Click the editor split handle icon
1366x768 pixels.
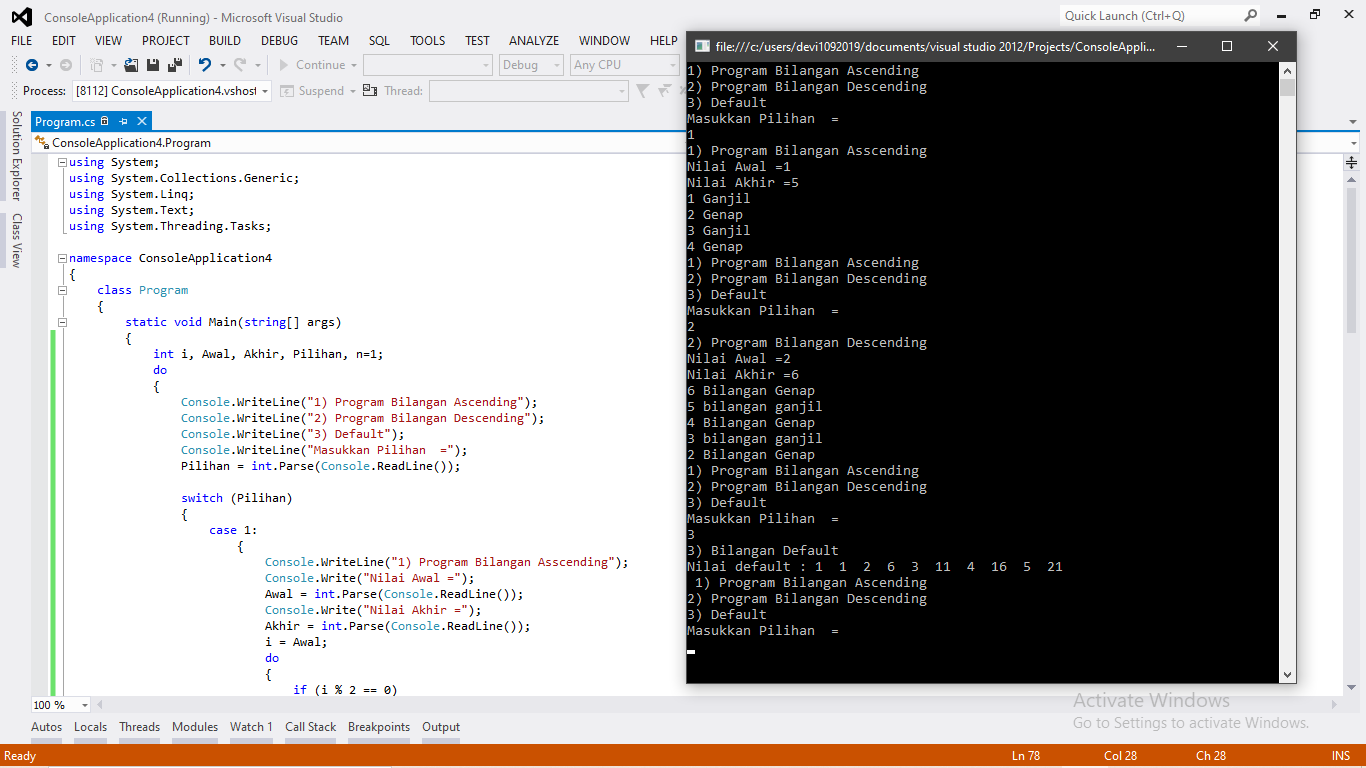point(1352,162)
